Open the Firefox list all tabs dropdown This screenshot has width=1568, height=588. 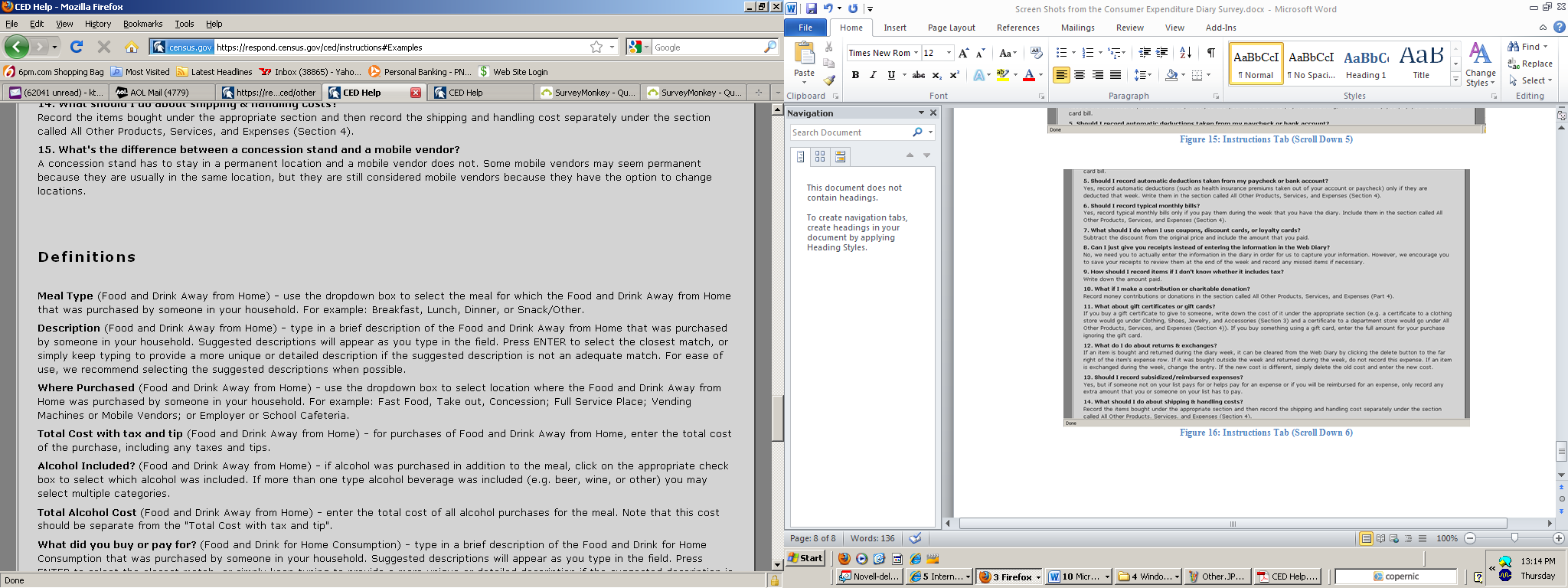(776, 93)
